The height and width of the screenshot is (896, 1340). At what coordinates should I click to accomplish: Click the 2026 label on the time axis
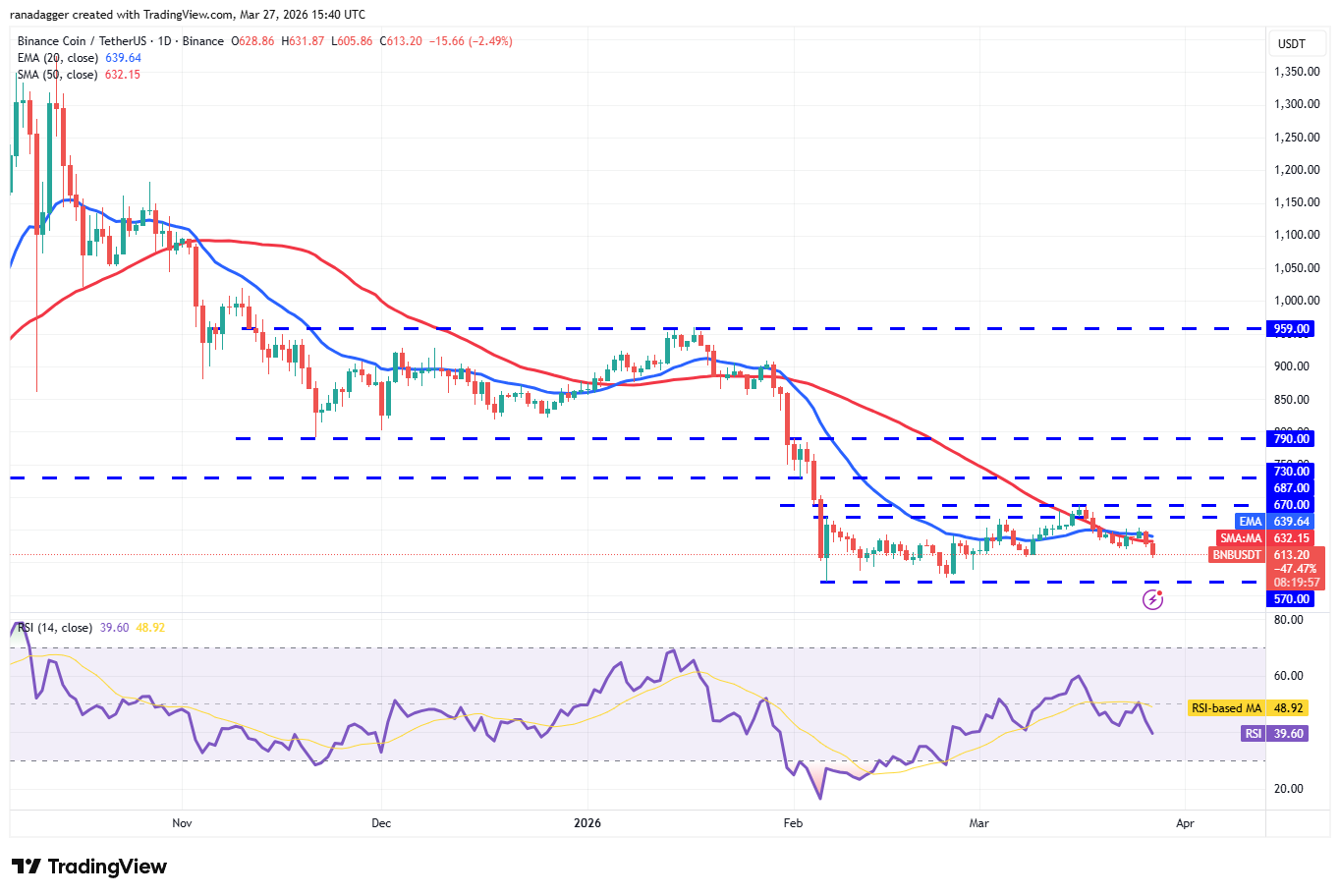click(x=587, y=823)
